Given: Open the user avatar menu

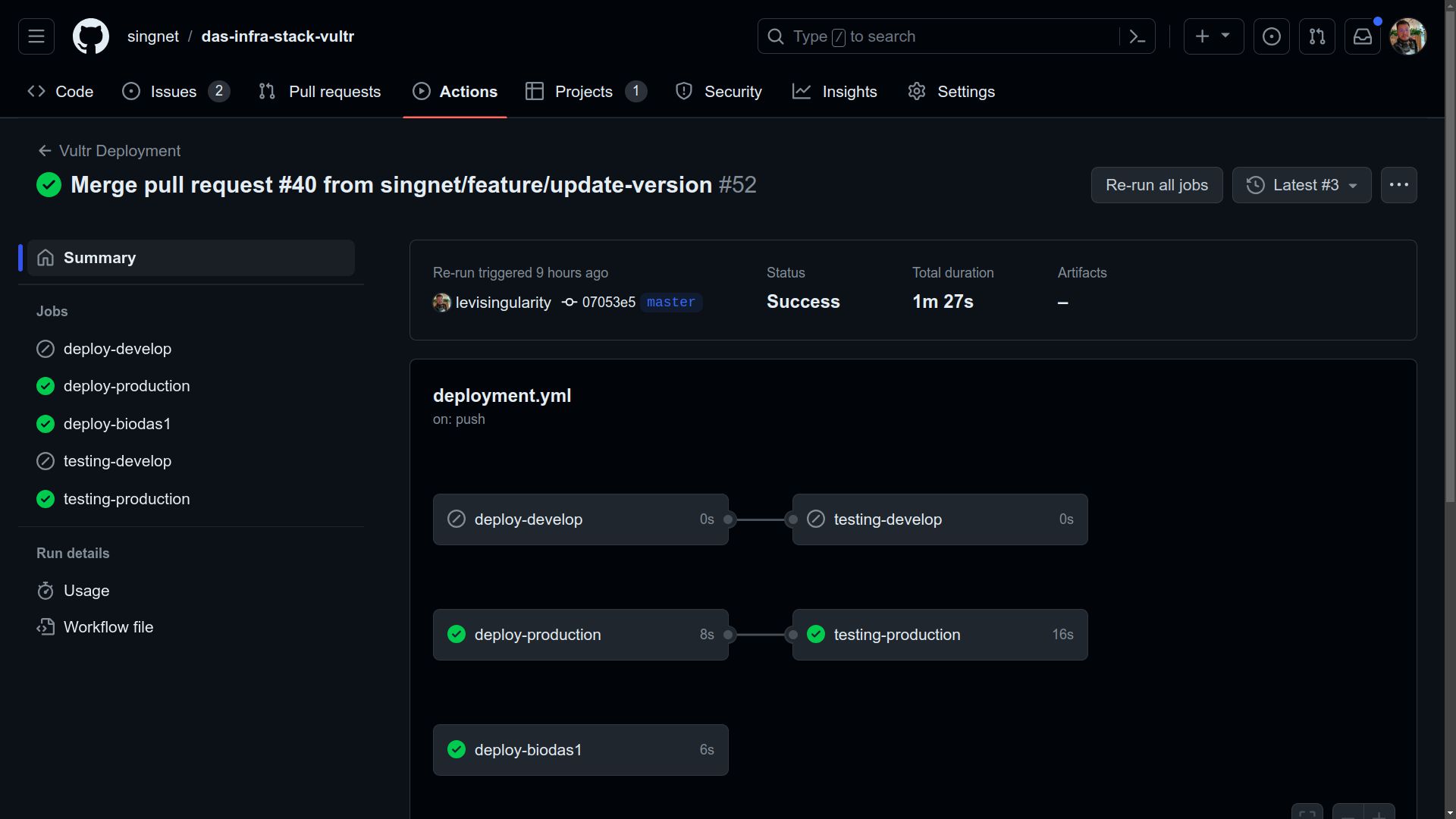Looking at the screenshot, I should pyautogui.click(x=1408, y=36).
